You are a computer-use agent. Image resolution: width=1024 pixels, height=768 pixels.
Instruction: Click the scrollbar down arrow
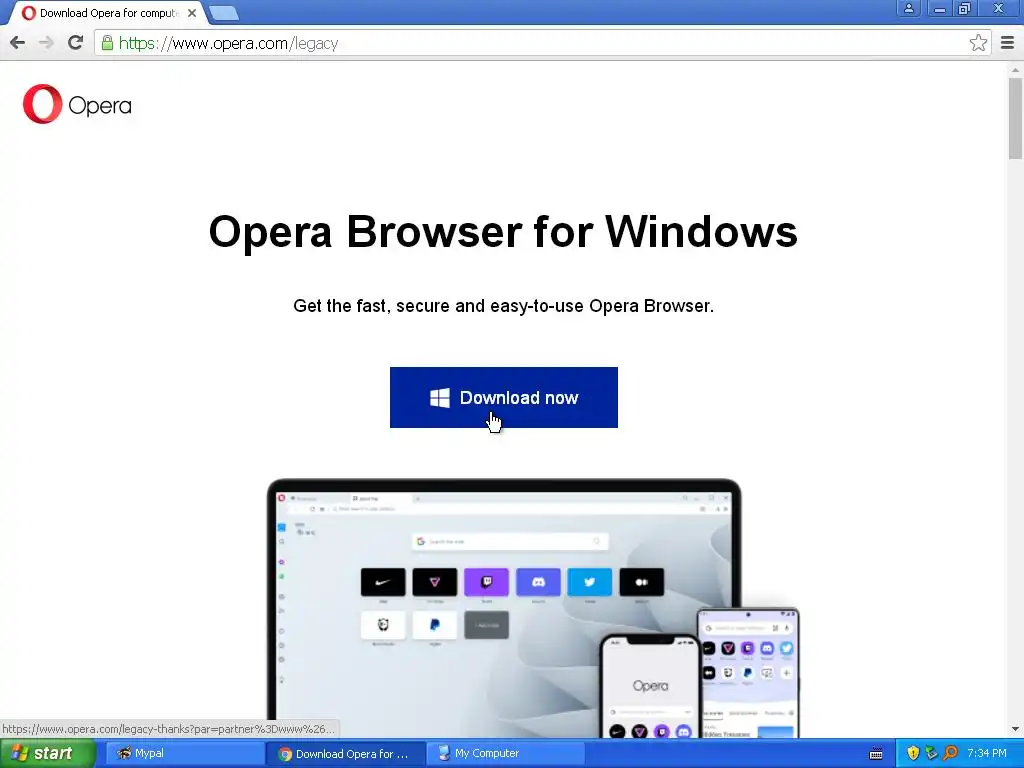1015,729
